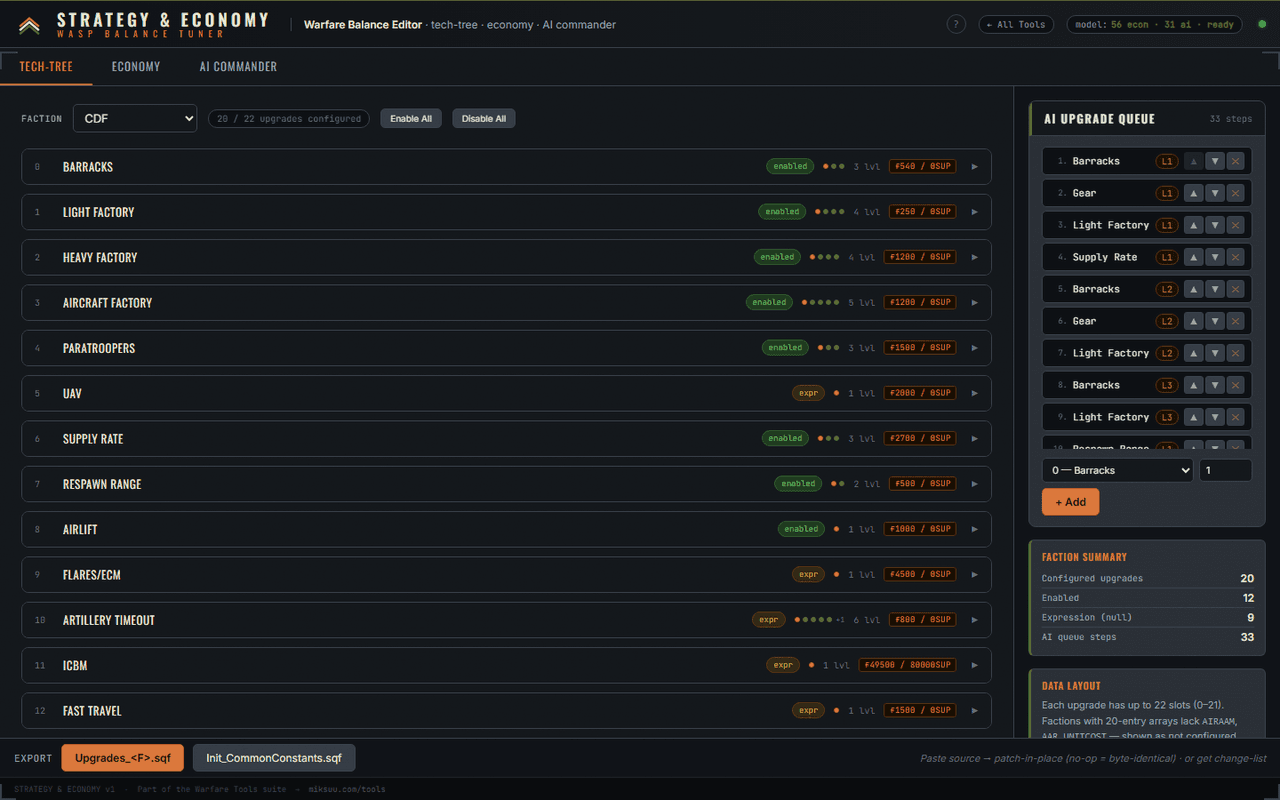This screenshot has width=1280, height=800.
Task: Toggle the expr badge on ICBM row
Action: click(783, 665)
